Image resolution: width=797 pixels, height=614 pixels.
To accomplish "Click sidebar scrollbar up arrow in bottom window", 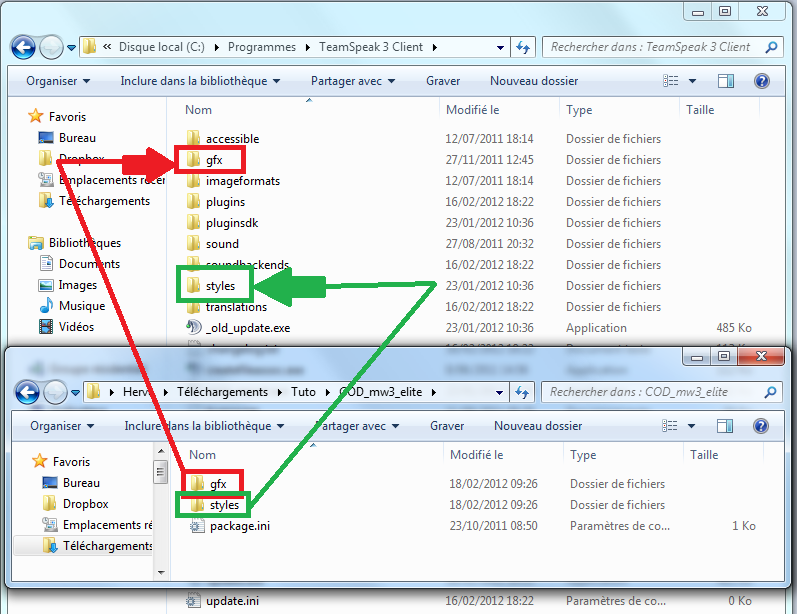I will coord(161,451).
